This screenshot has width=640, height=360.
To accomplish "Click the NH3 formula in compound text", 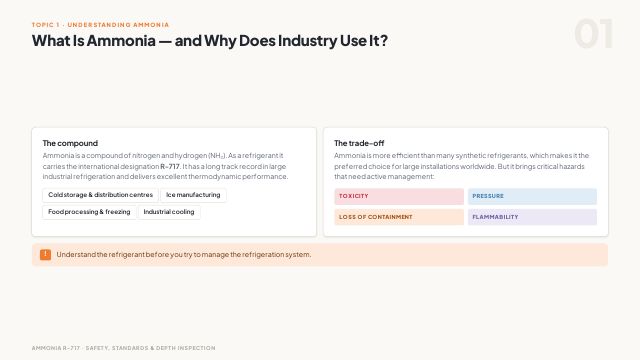I will coord(217,156).
